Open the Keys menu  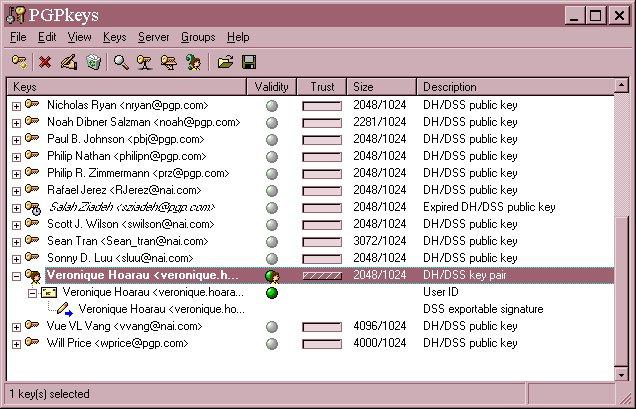[114, 37]
